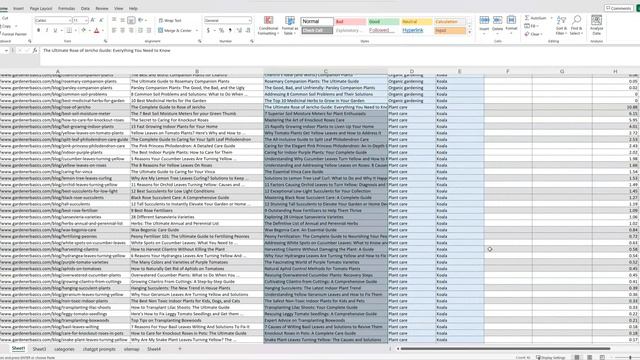This screenshot has width=640, height=360.
Task: Open the Clear menu
Action: (x=533, y=34)
